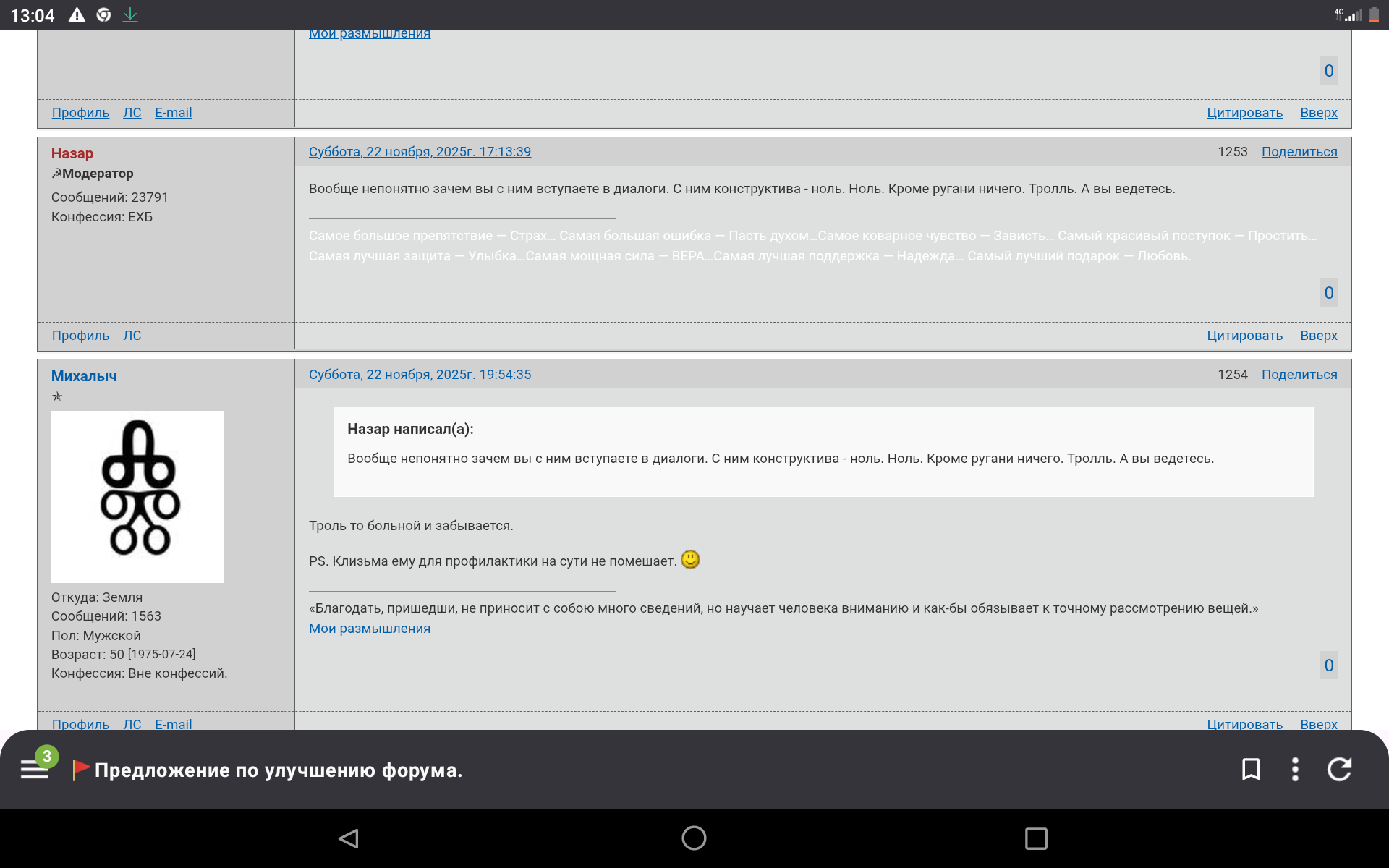Click the smiley emoticon in Михалыч's post
1389x868 pixels.
[690, 560]
